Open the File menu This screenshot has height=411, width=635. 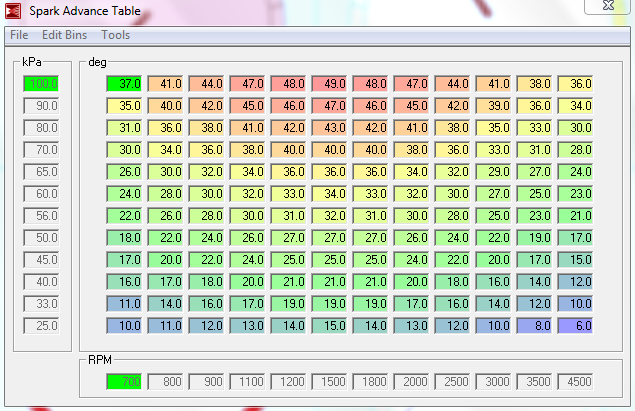(x=18, y=35)
